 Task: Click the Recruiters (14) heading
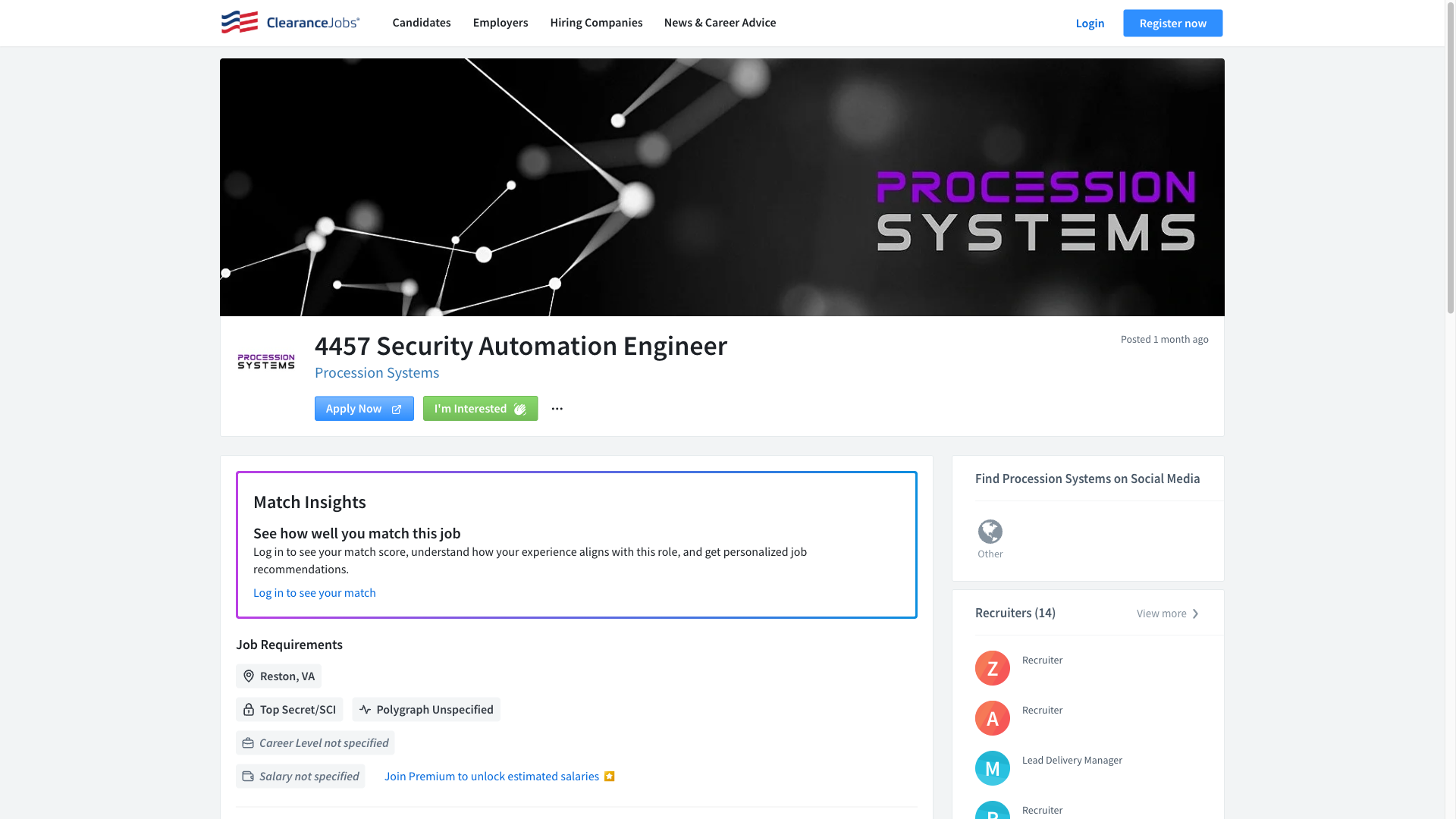click(1015, 613)
